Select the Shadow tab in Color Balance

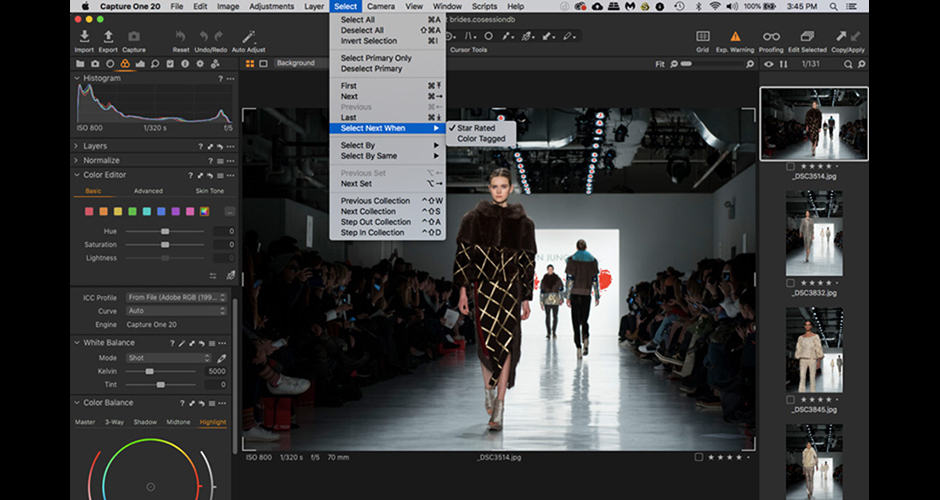pyautogui.click(x=145, y=422)
